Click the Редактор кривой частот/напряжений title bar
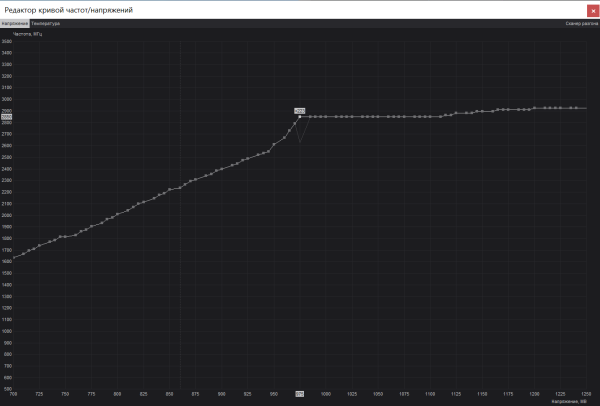This screenshot has width=600, height=406. [250, 9]
